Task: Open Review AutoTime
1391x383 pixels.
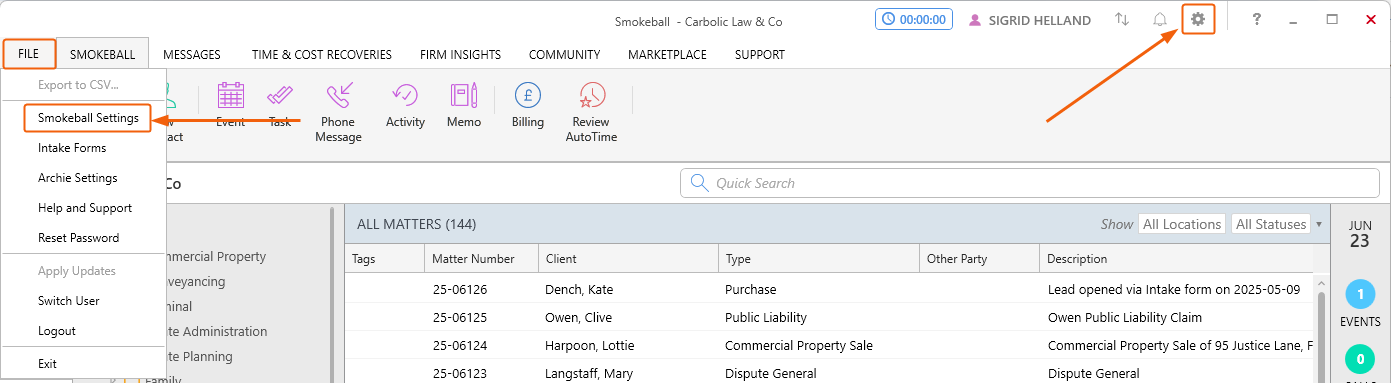Action: 591,113
